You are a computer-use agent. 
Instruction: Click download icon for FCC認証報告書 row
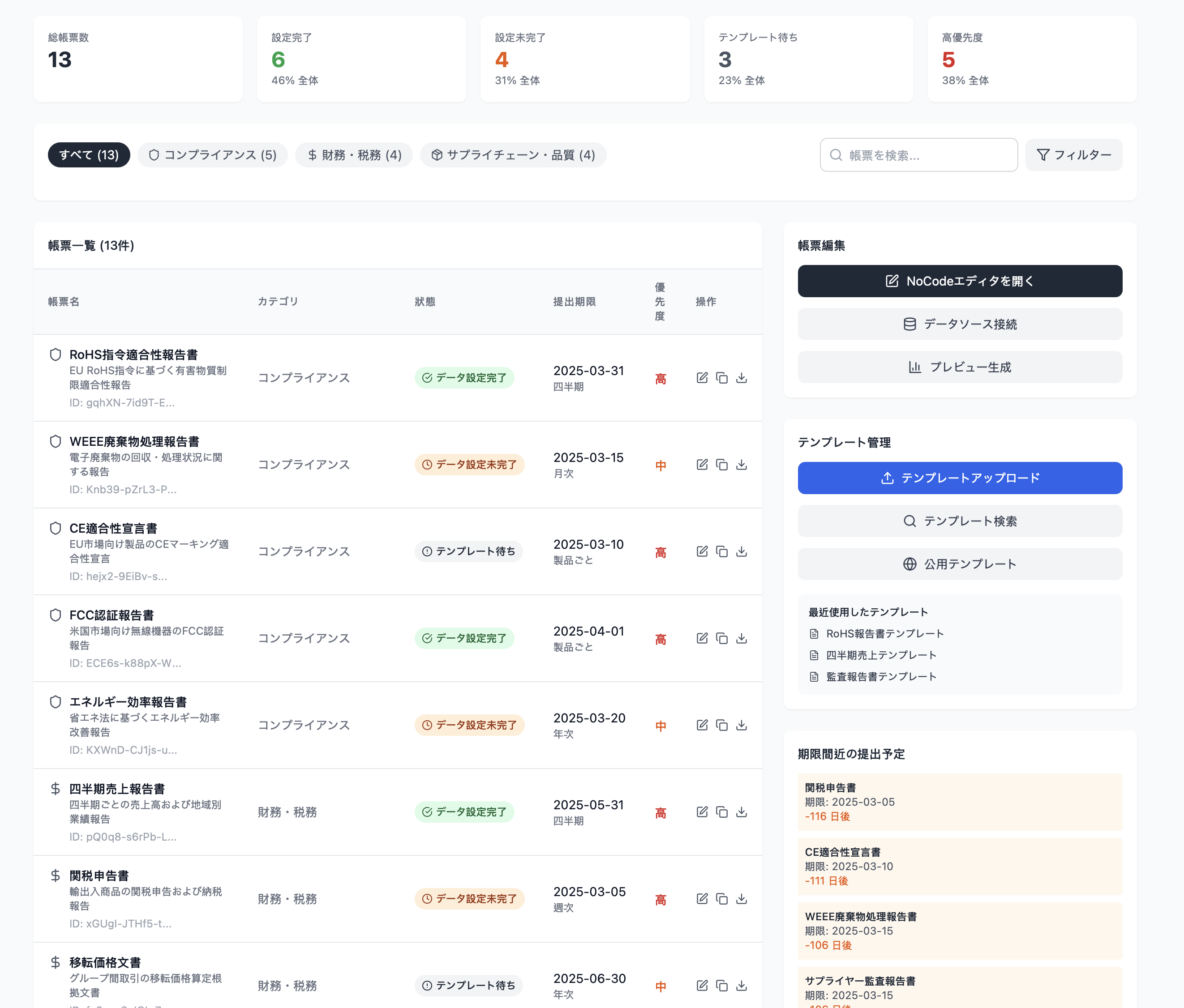click(741, 638)
